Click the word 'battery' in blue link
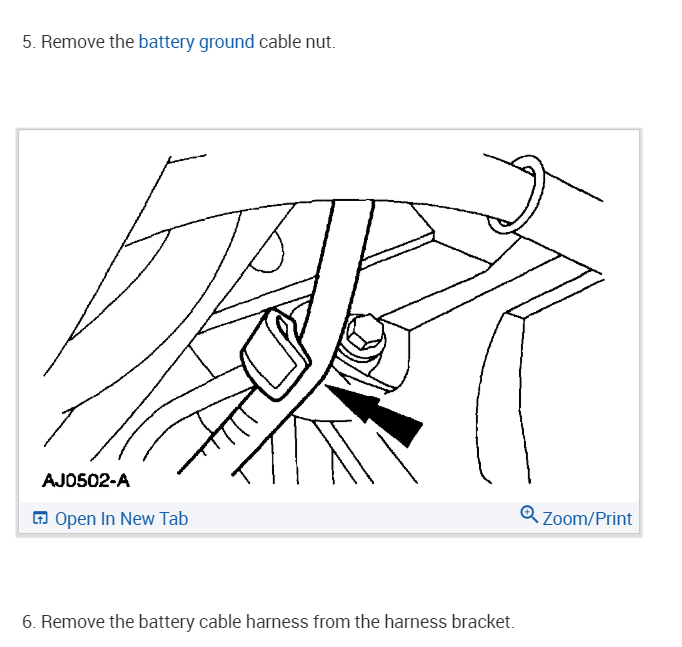682x647 pixels. pos(167,43)
